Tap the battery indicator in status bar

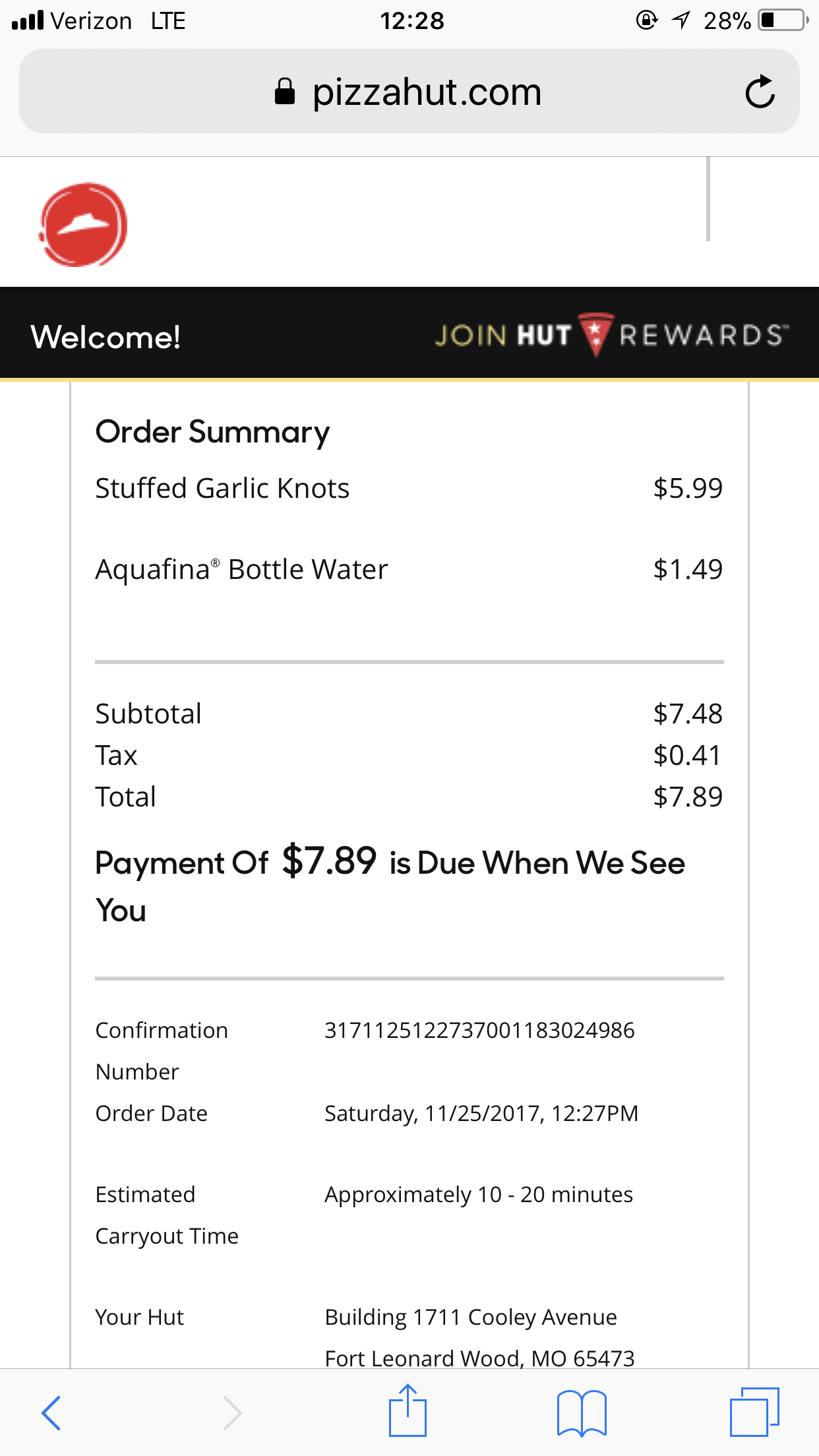782,20
